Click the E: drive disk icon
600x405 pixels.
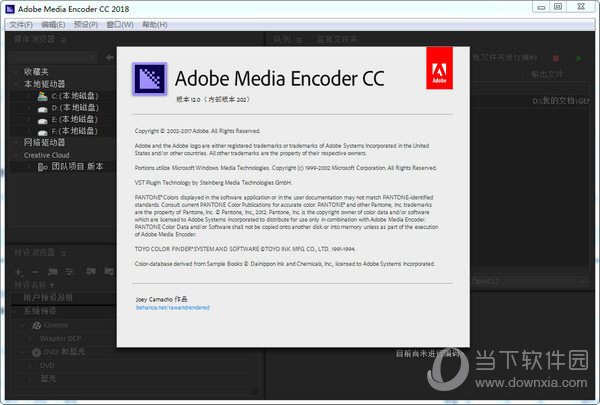(42, 121)
